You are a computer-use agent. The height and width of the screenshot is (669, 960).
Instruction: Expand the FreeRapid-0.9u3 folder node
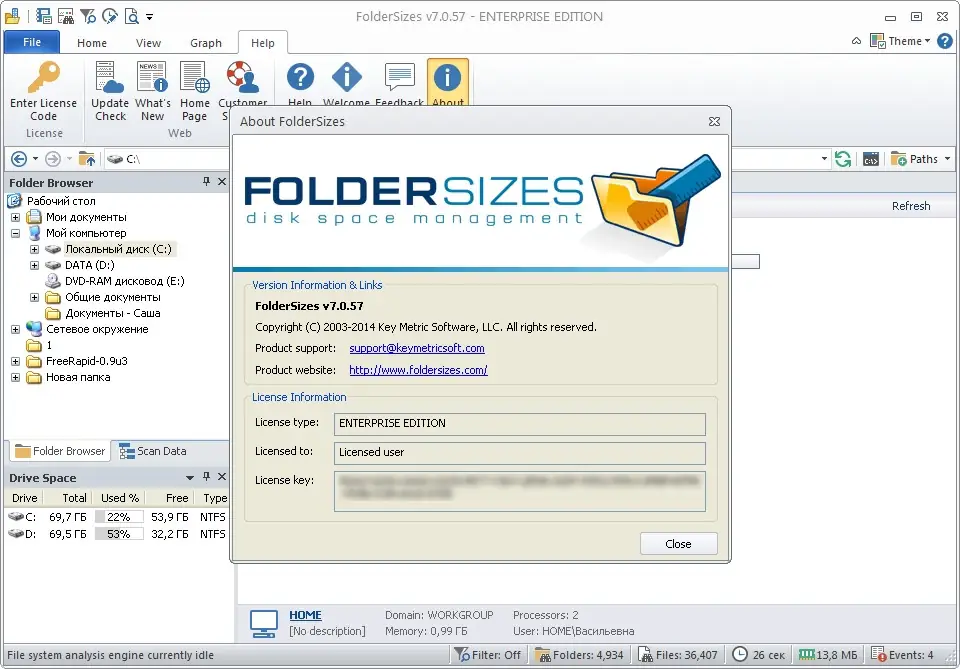(x=15, y=361)
